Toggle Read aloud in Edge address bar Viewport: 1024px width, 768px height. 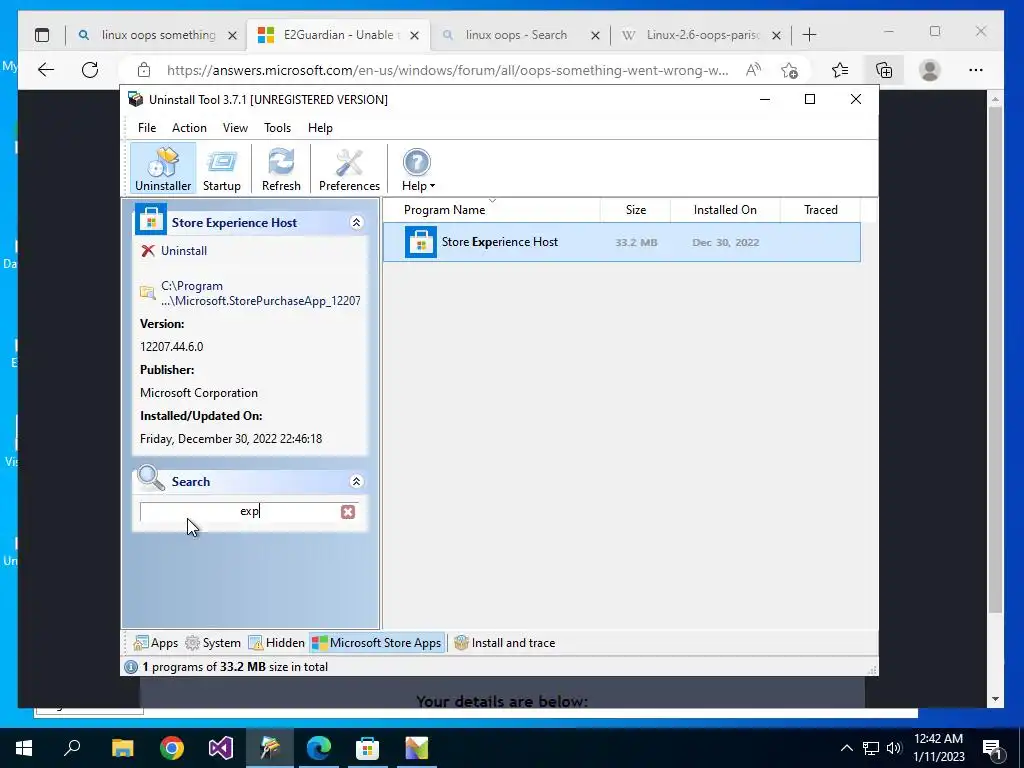(x=753, y=70)
